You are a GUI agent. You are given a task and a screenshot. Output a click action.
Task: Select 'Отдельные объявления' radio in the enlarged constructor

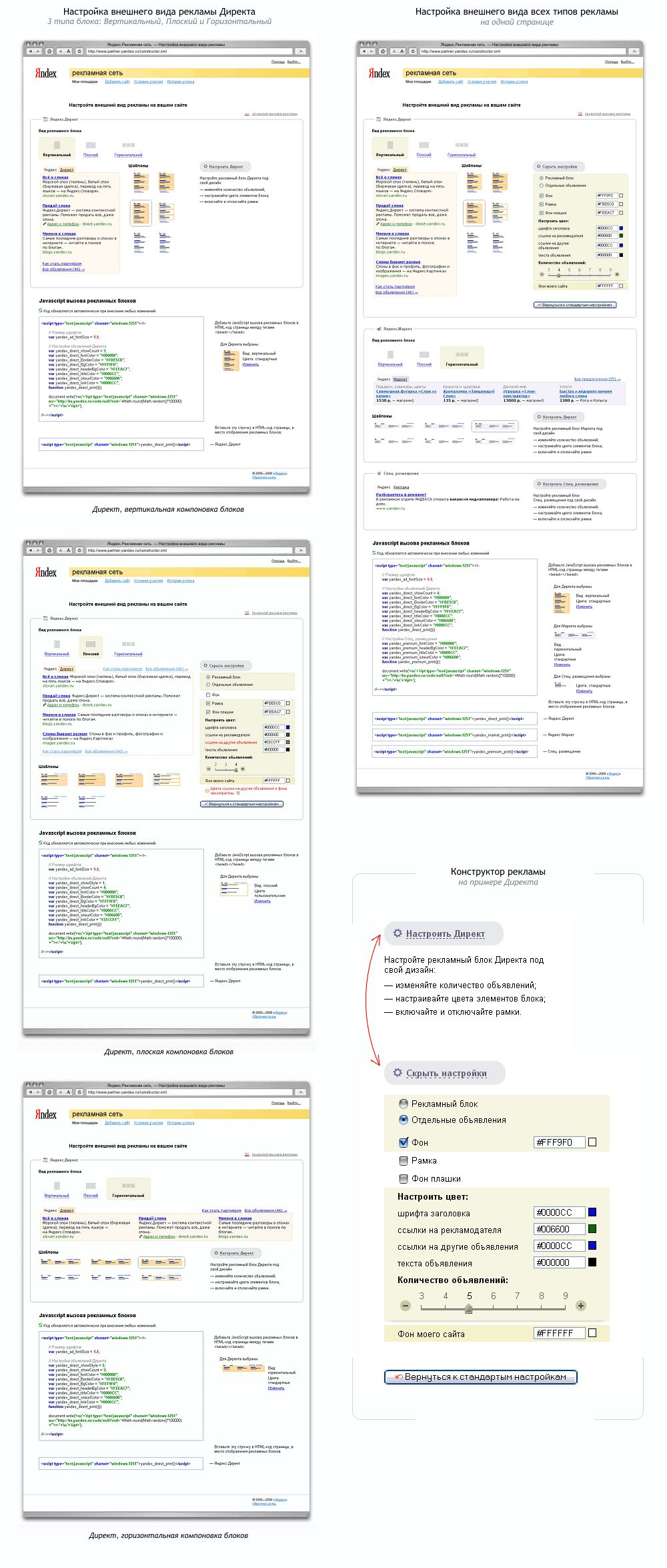(404, 1120)
